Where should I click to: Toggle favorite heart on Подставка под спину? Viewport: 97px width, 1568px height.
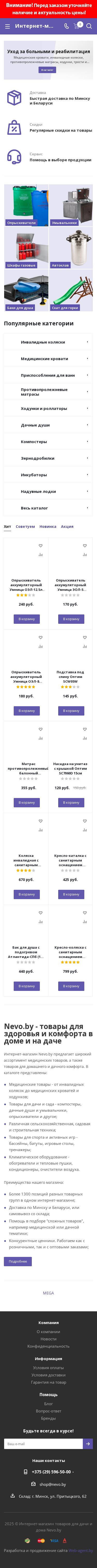[85, 637]
